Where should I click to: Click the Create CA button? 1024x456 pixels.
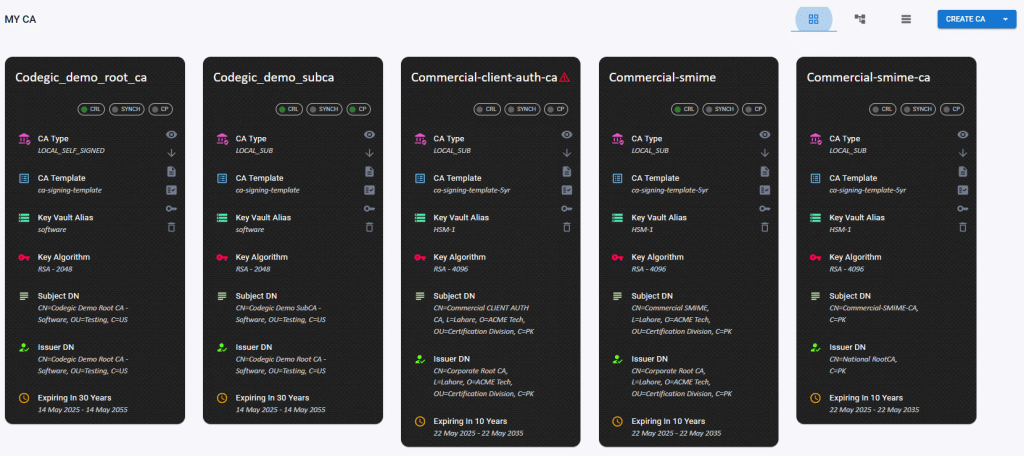[x=965, y=19]
